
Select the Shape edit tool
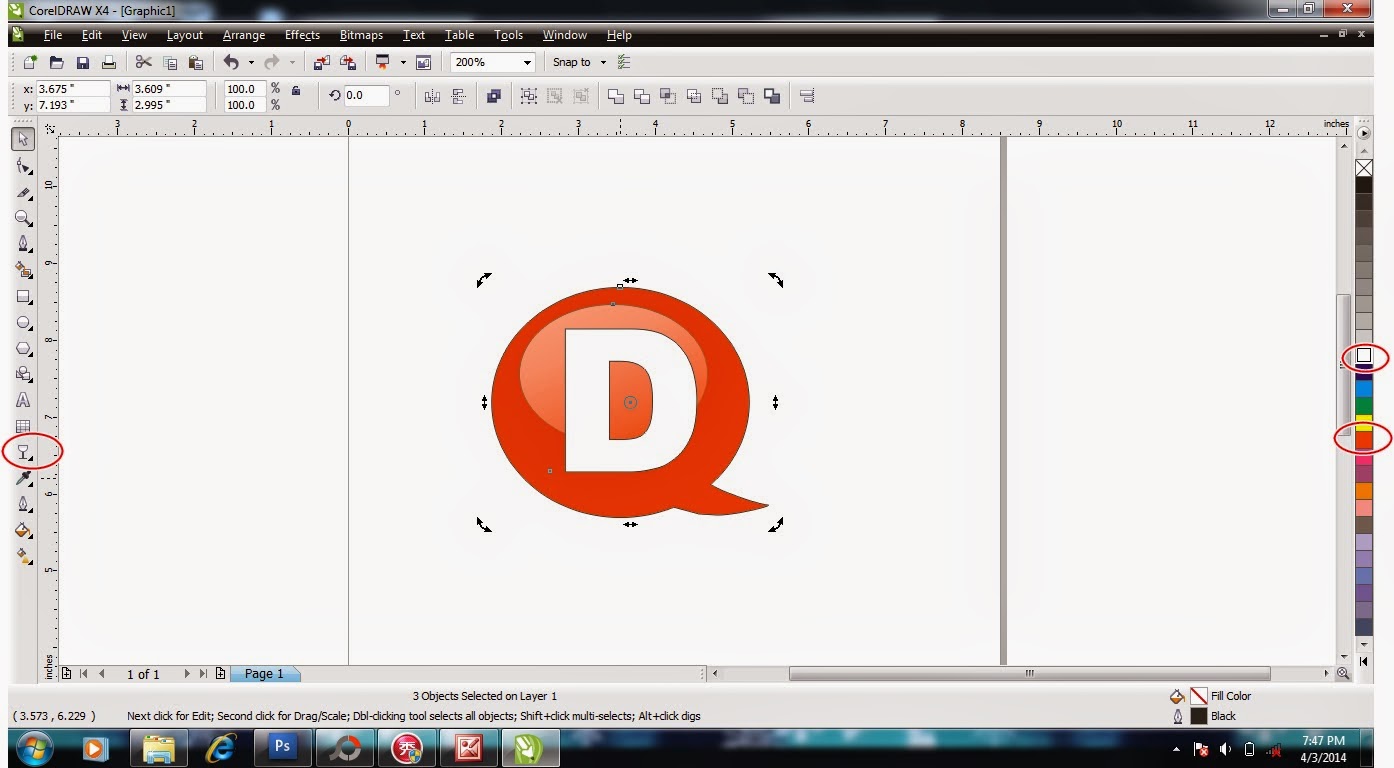pyautogui.click(x=22, y=165)
